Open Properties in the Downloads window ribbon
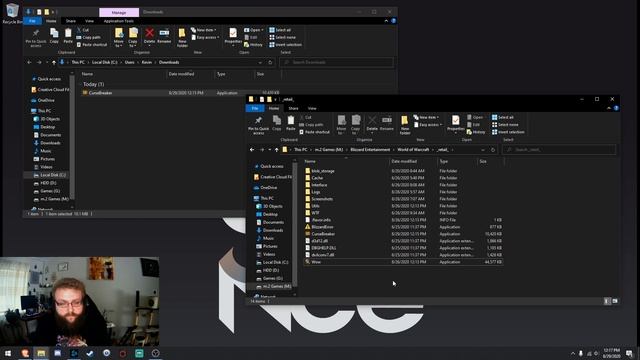Viewport: 640px width, 360px height. click(x=233, y=36)
